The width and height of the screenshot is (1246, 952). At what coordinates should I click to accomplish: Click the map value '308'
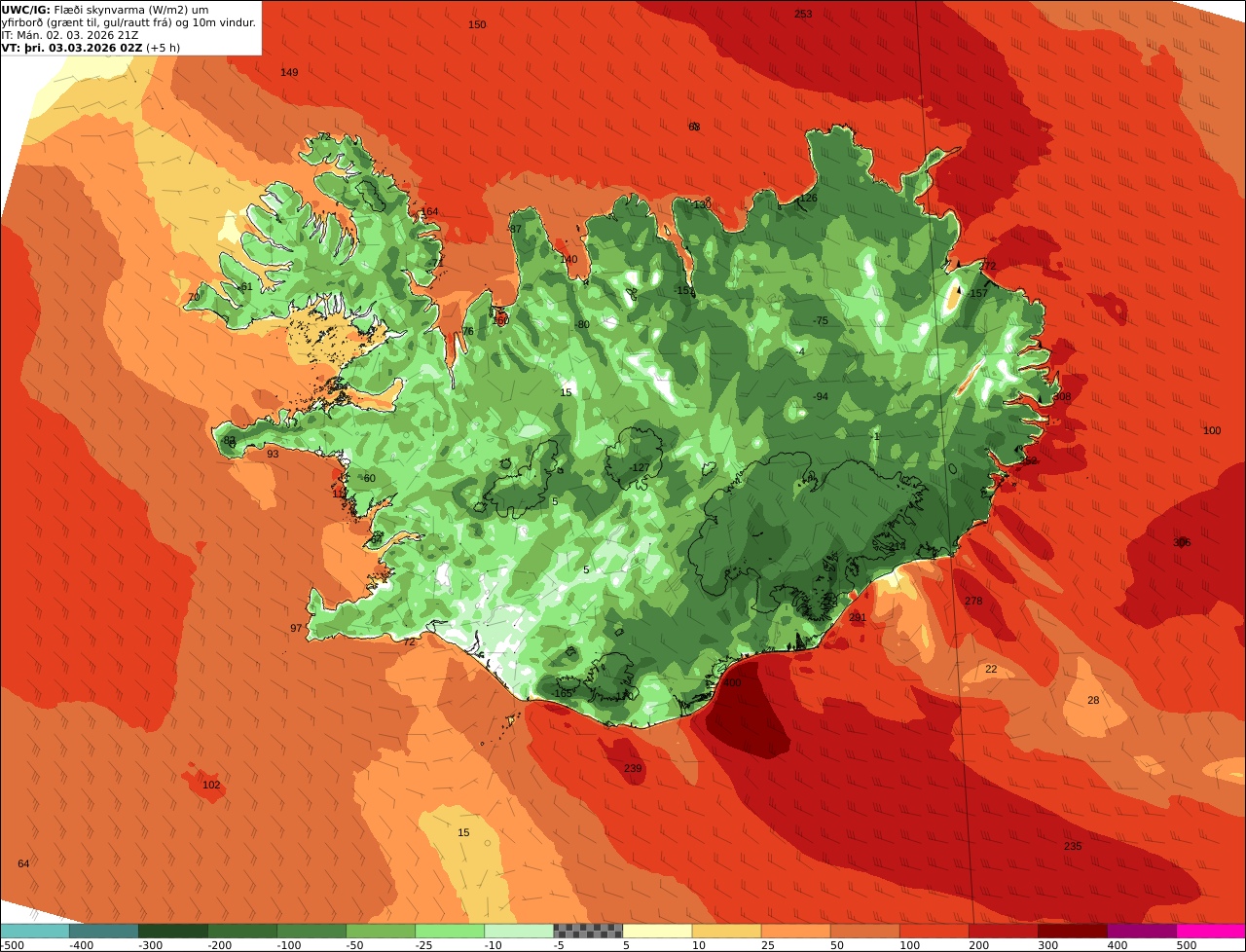(1062, 397)
